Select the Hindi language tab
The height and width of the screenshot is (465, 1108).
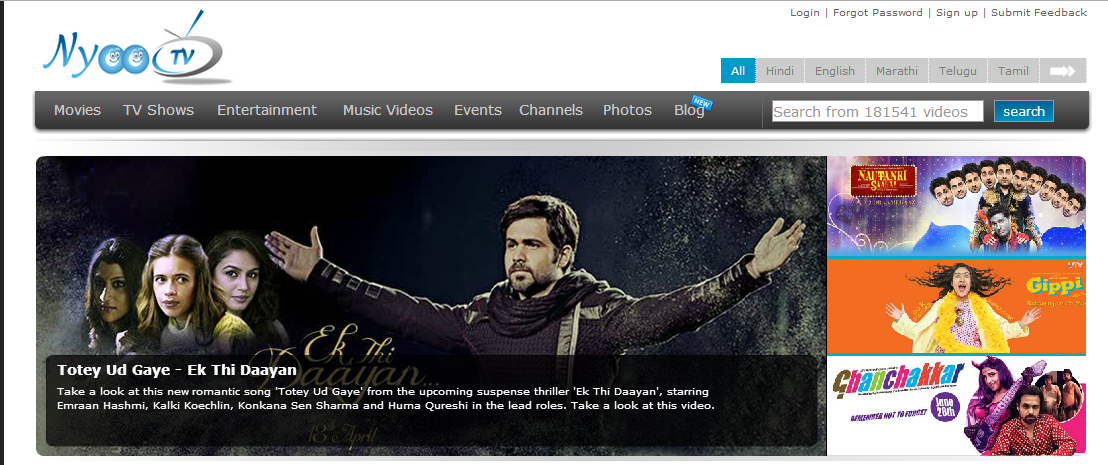coord(780,71)
